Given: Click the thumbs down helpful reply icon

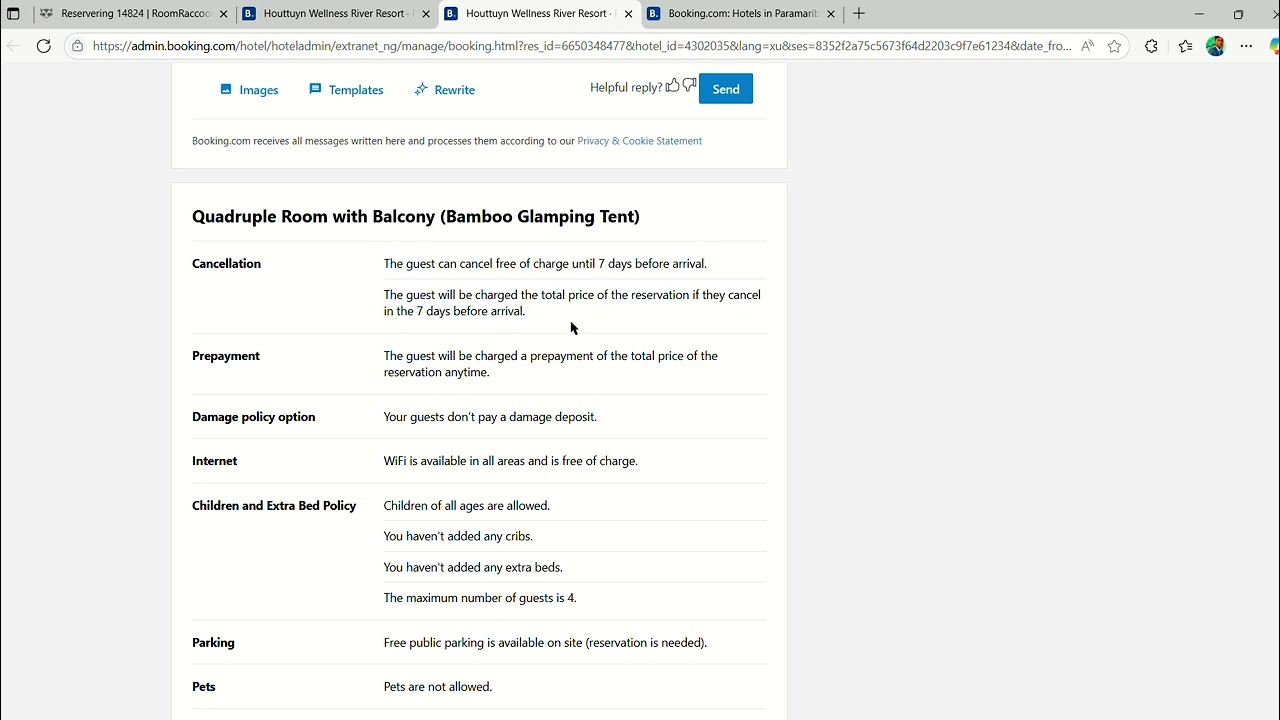Looking at the screenshot, I should coord(689,86).
